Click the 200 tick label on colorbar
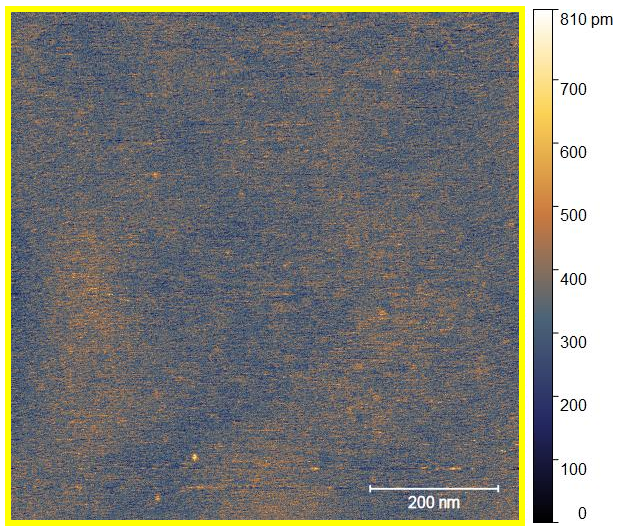The width and height of the screenshot is (618, 532). (x=573, y=405)
